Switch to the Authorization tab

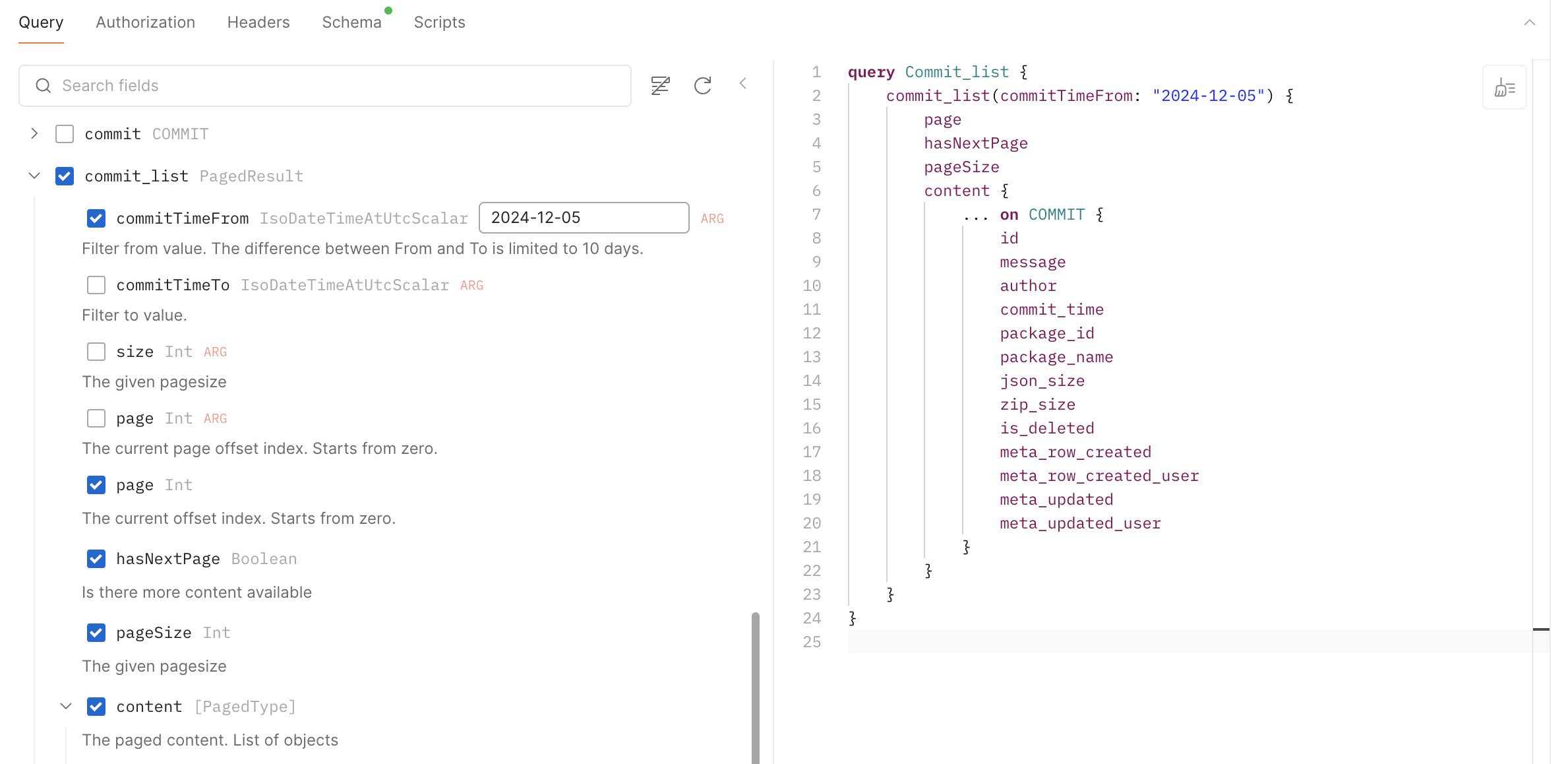click(145, 22)
